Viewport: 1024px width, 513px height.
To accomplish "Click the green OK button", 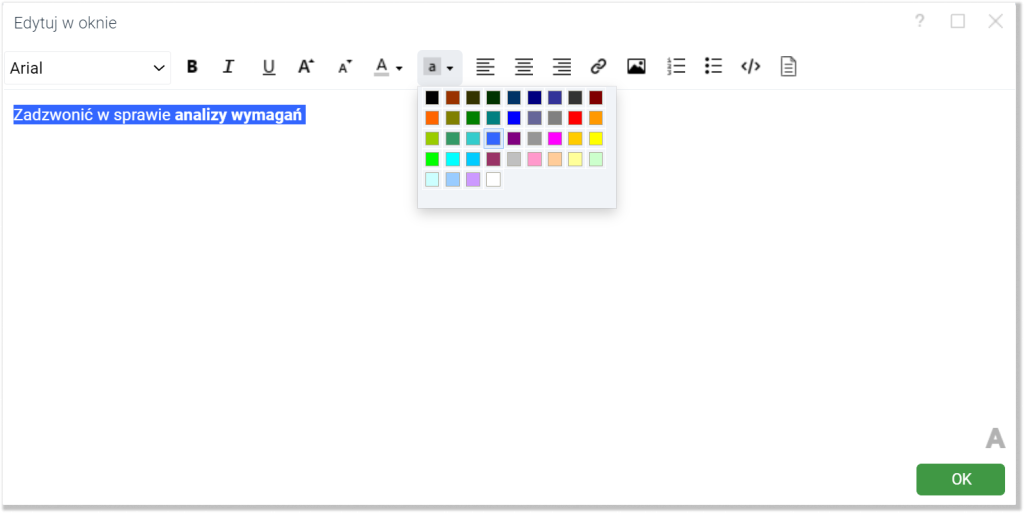I will tap(960, 479).
